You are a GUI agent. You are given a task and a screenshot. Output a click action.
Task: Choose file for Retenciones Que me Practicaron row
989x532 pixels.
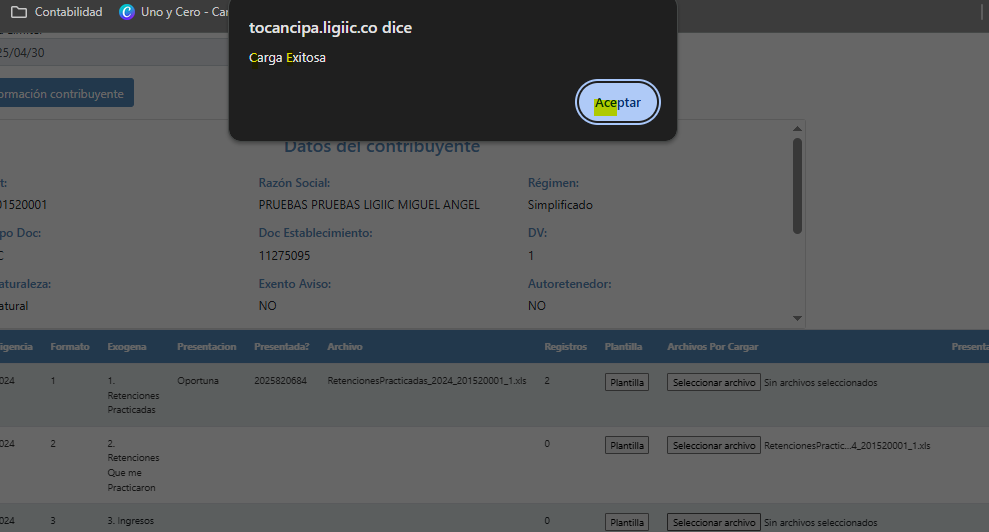tap(713, 446)
